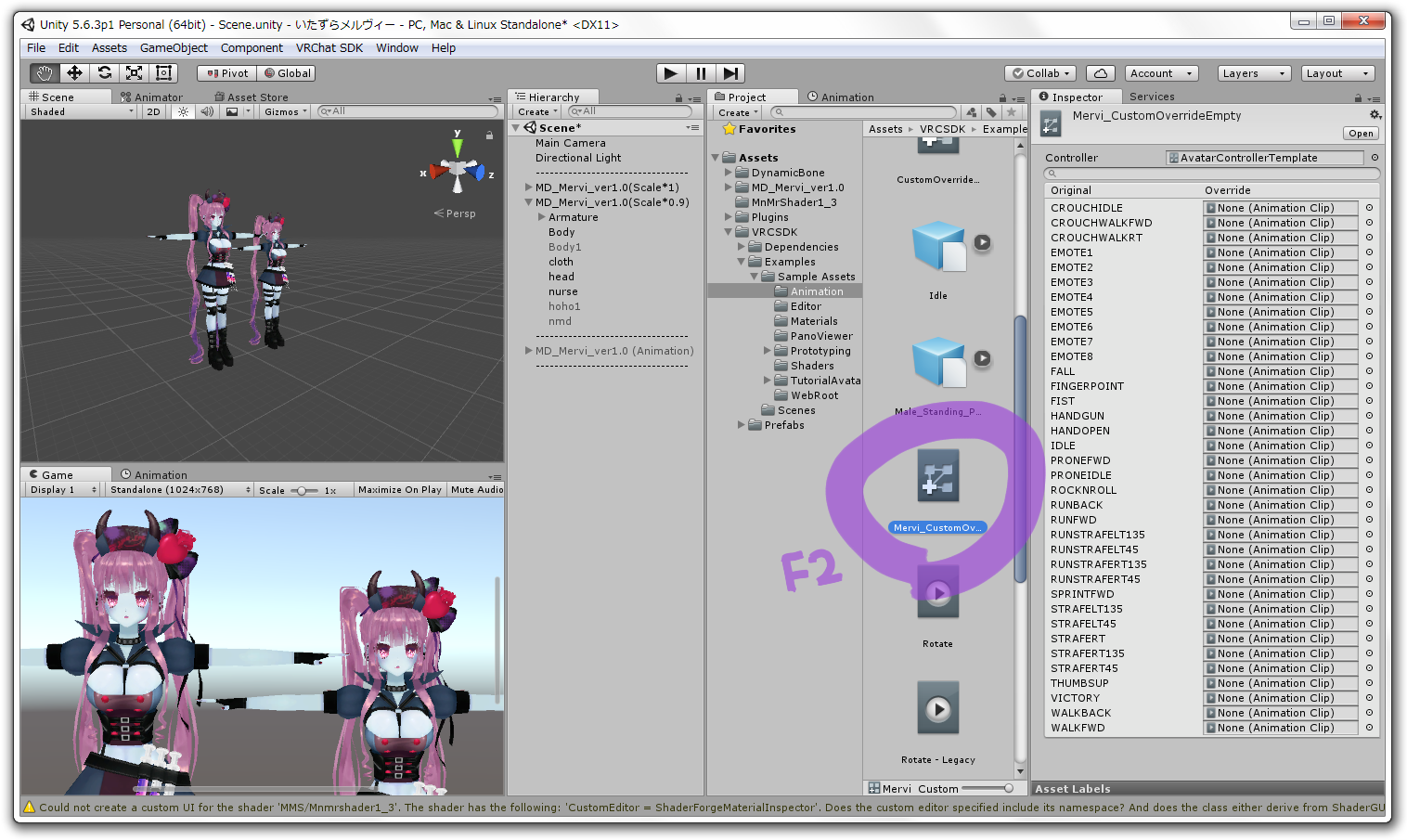Click the Play button to enter play mode
This screenshot has width=1407, height=840.
671,73
